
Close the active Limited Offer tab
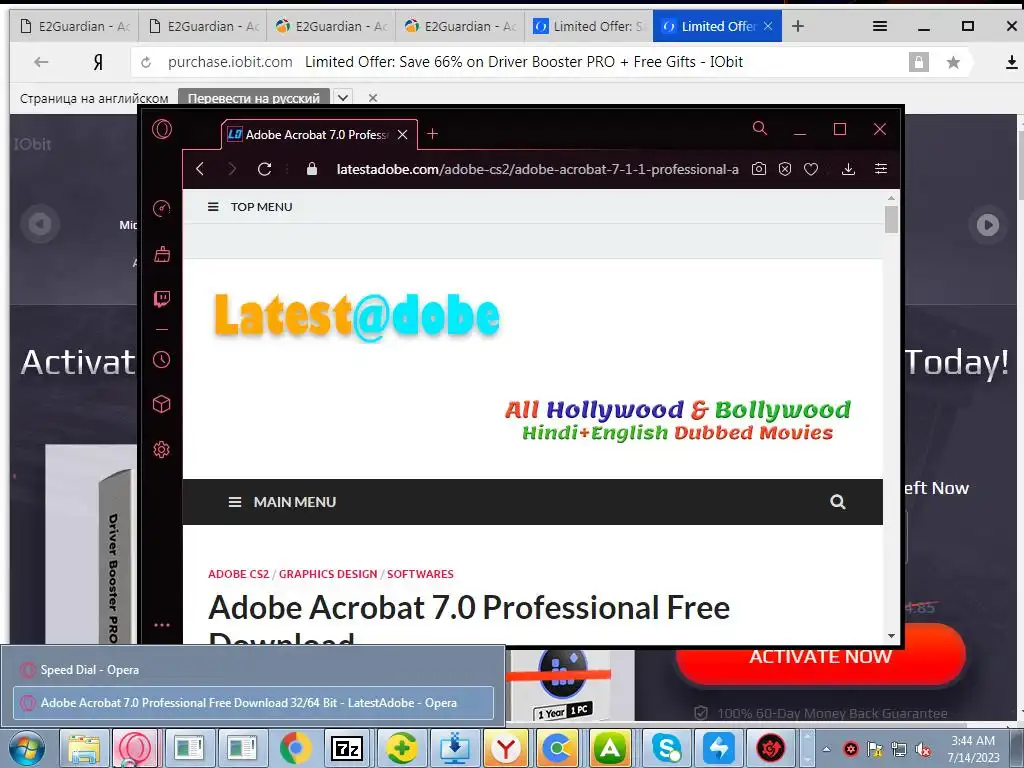(768, 26)
